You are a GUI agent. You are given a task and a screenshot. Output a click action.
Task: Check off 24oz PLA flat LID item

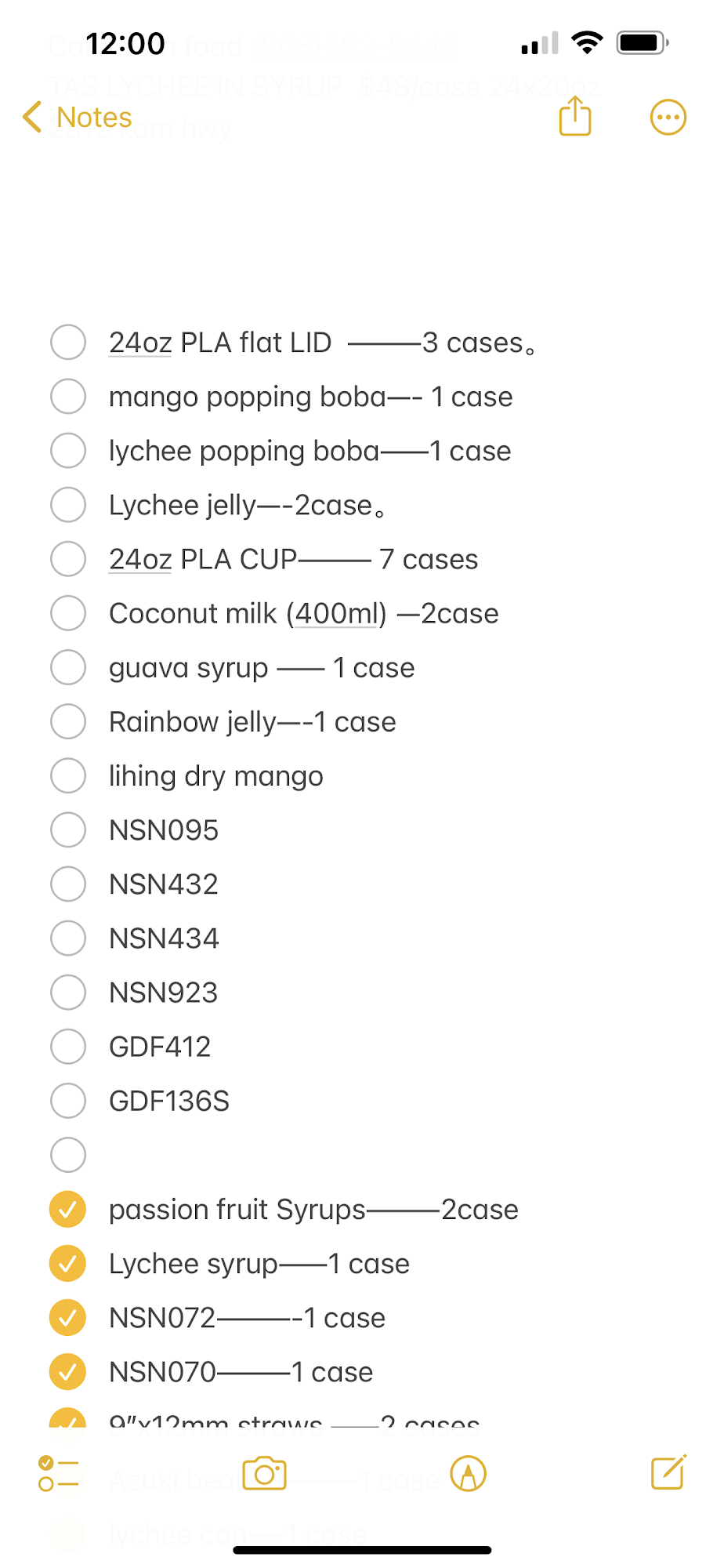[x=68, y=343]
